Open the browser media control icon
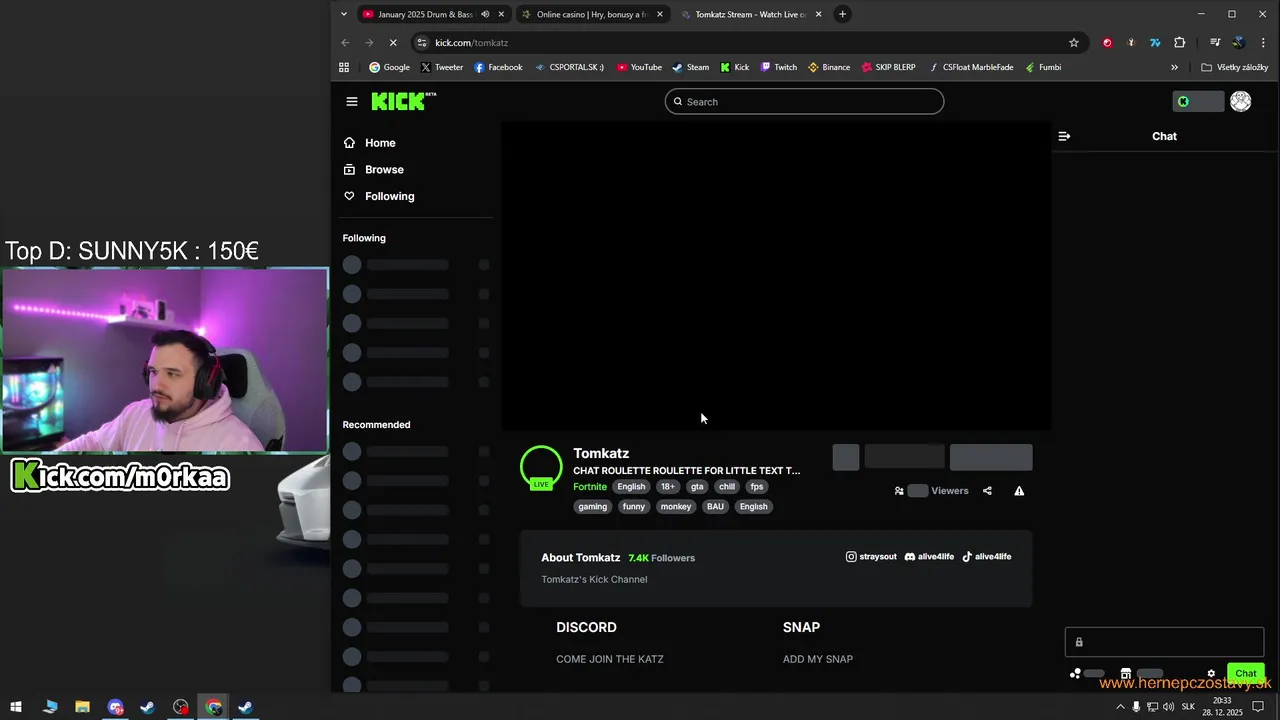 (x=1214, y=43)
